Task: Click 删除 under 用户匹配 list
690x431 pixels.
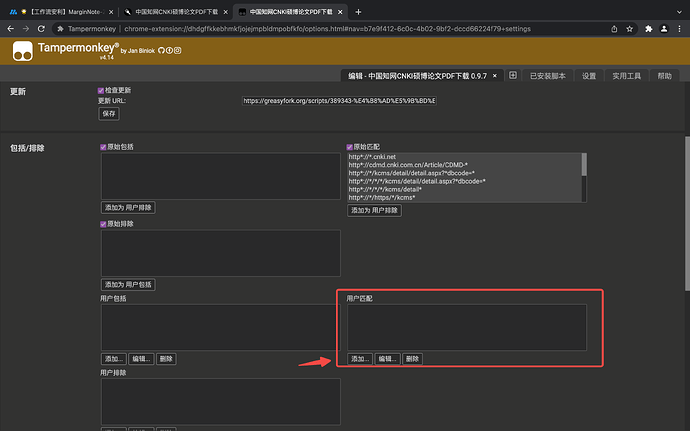Action: coord(413,359)
